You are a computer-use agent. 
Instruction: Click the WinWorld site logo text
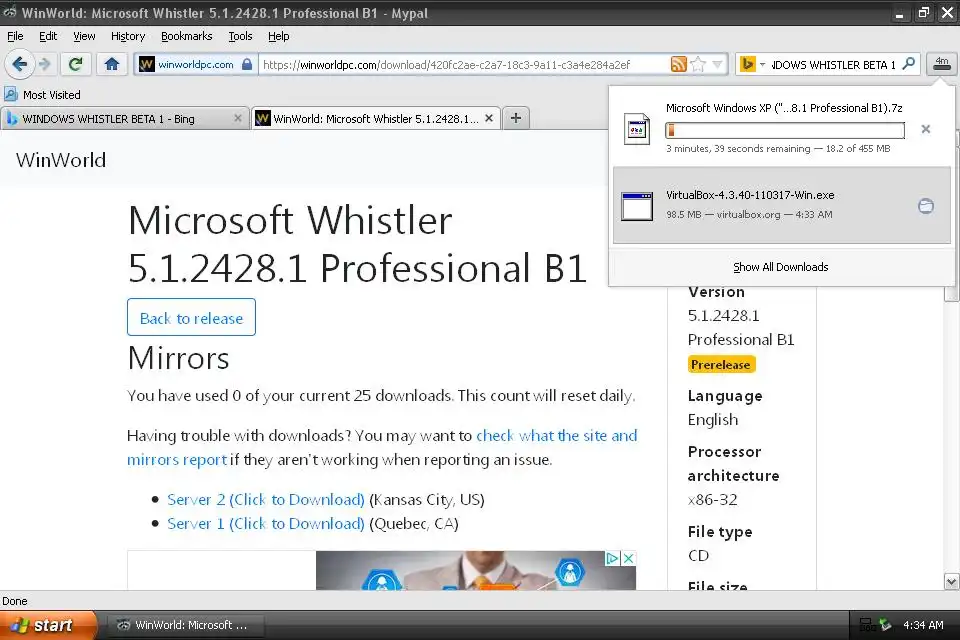(x=61, y=160)
